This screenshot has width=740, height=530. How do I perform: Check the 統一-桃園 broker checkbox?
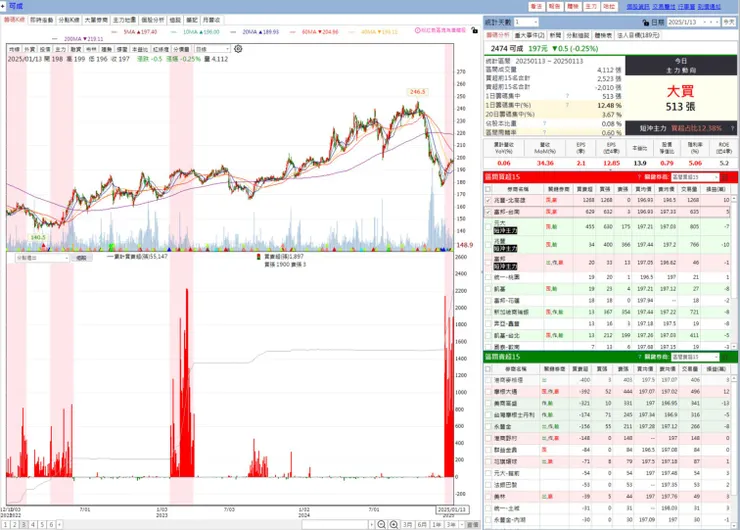coord(488,277)
